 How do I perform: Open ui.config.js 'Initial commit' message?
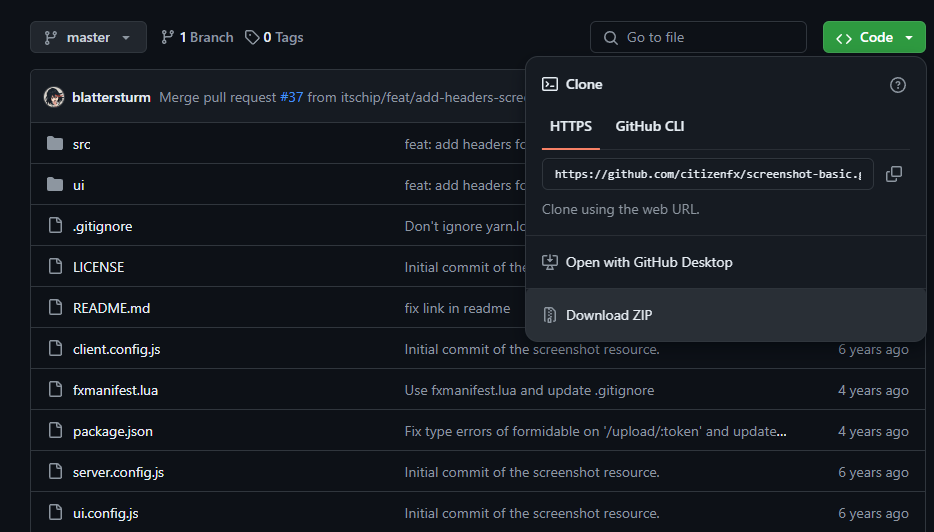tap(532, 514)
